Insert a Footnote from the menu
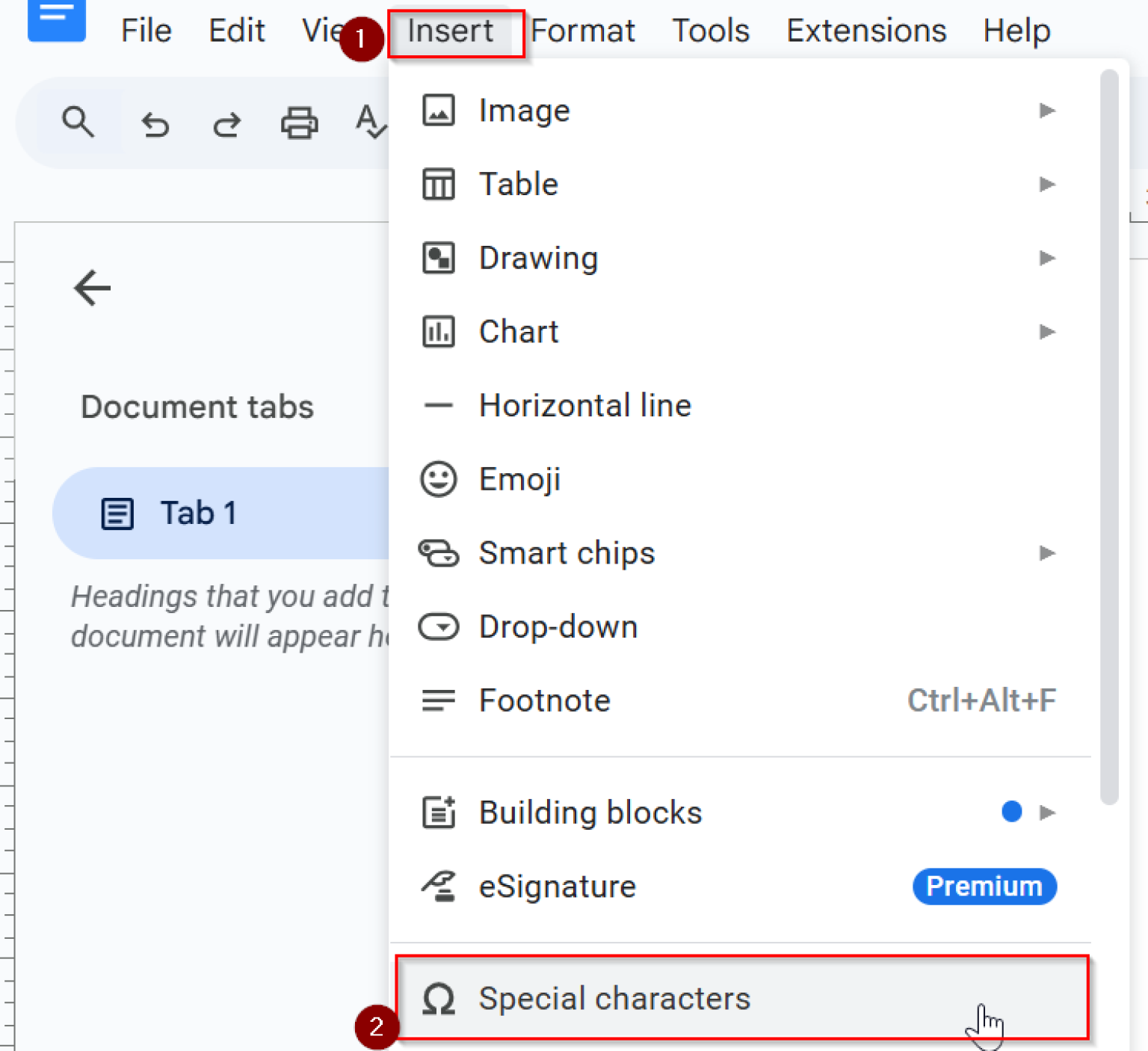Viewport: 1148px width, 1051px height. point(545,701)
